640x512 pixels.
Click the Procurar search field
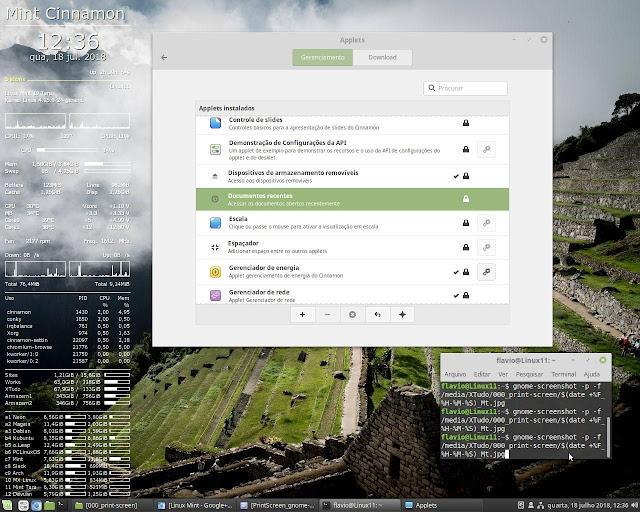(x=465, y=88)
